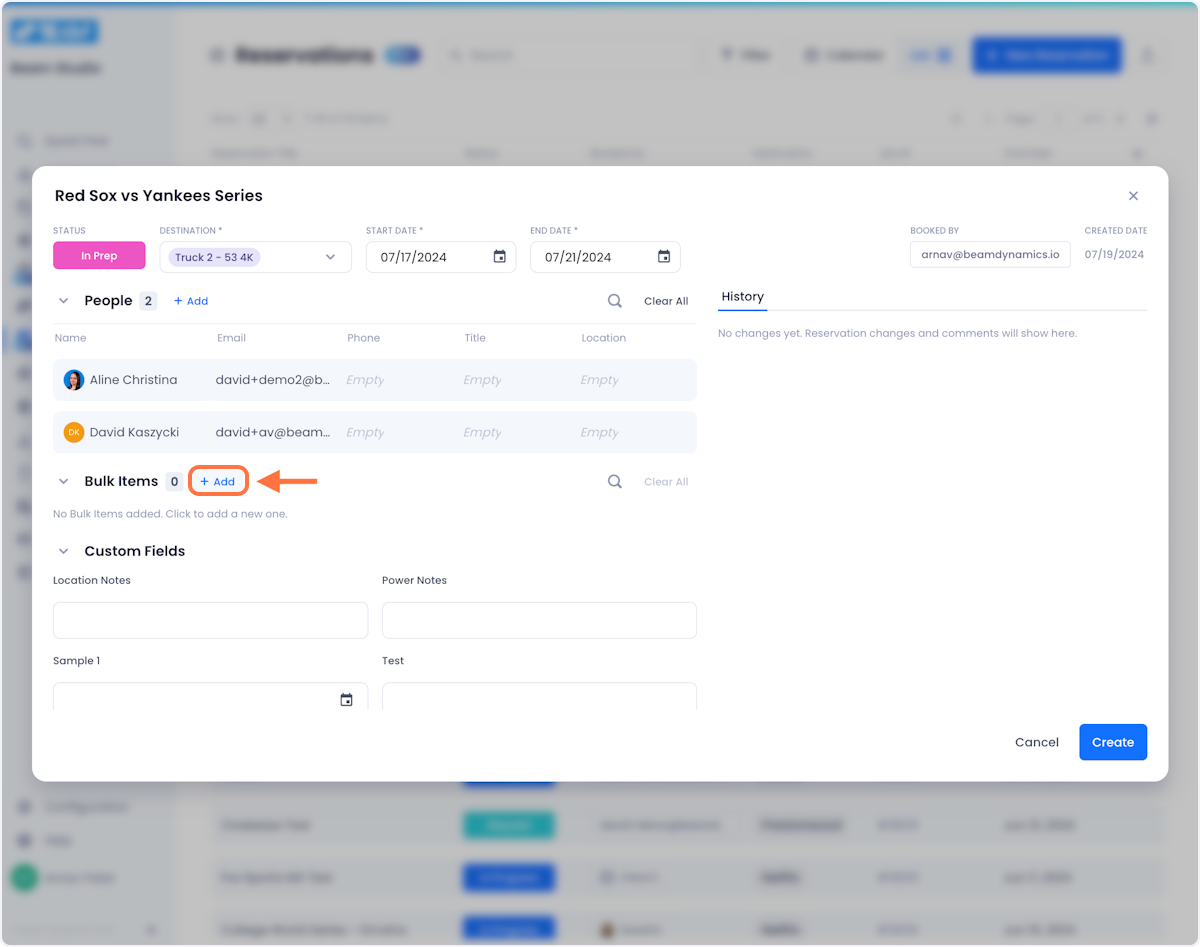Screen dimensions: 1200x947
Task: Open the Sample 1 date picker icon
Action: (346, 700)
